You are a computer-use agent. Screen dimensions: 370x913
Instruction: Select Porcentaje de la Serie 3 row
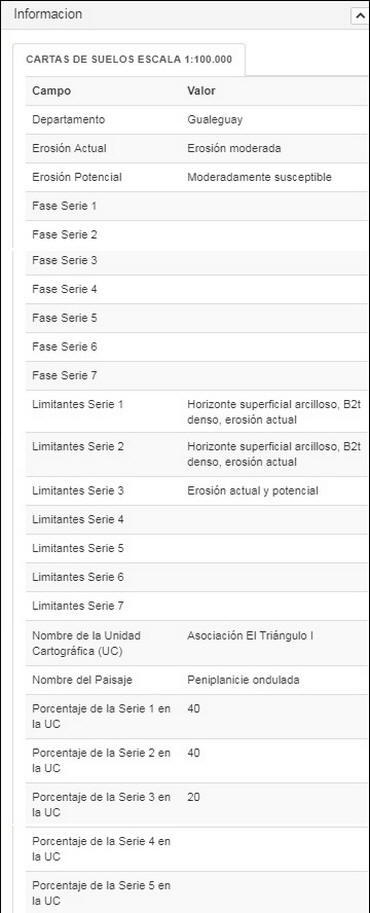click(198, 805)
